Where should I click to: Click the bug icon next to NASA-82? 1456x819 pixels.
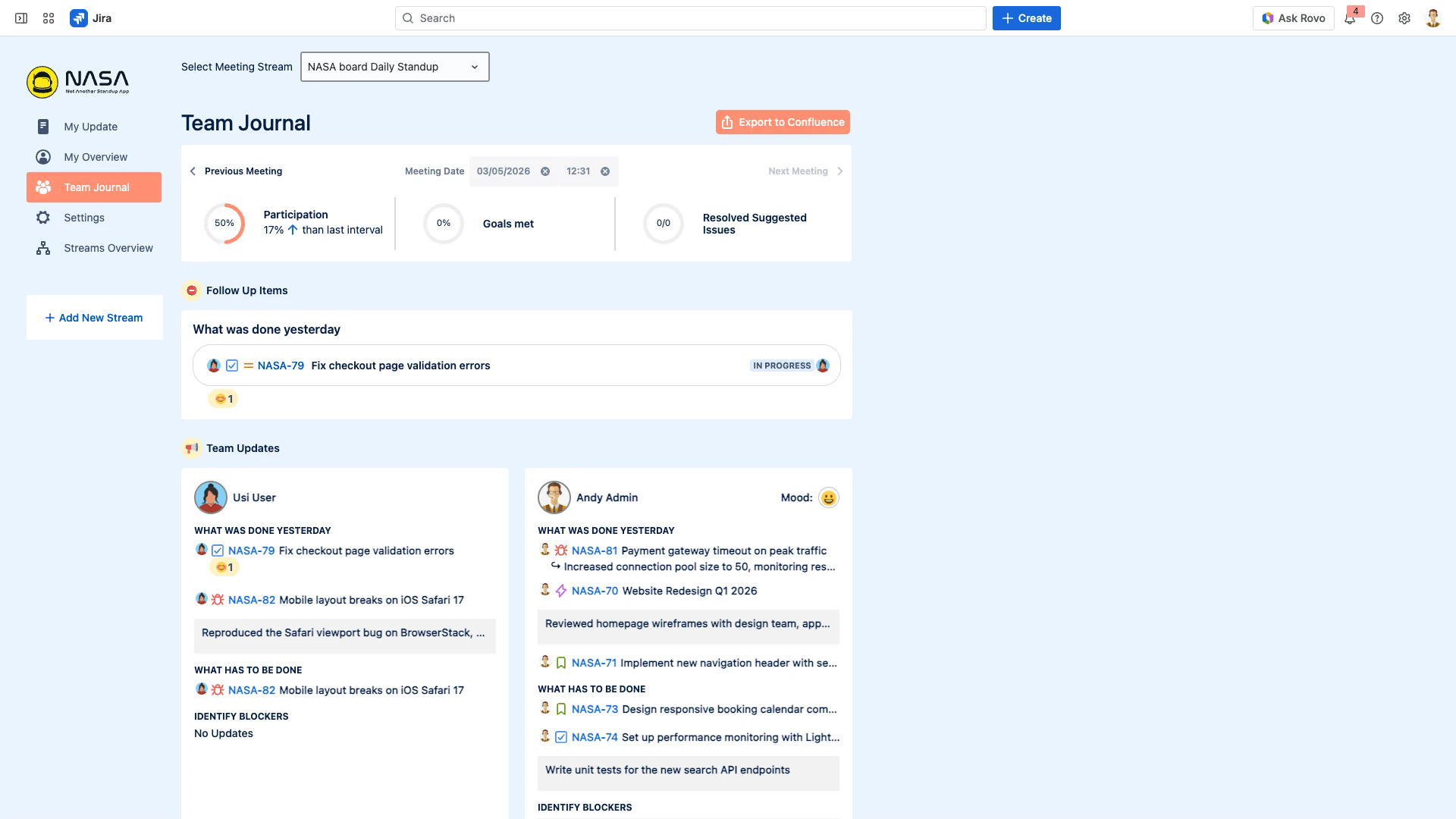coord(217,599)
